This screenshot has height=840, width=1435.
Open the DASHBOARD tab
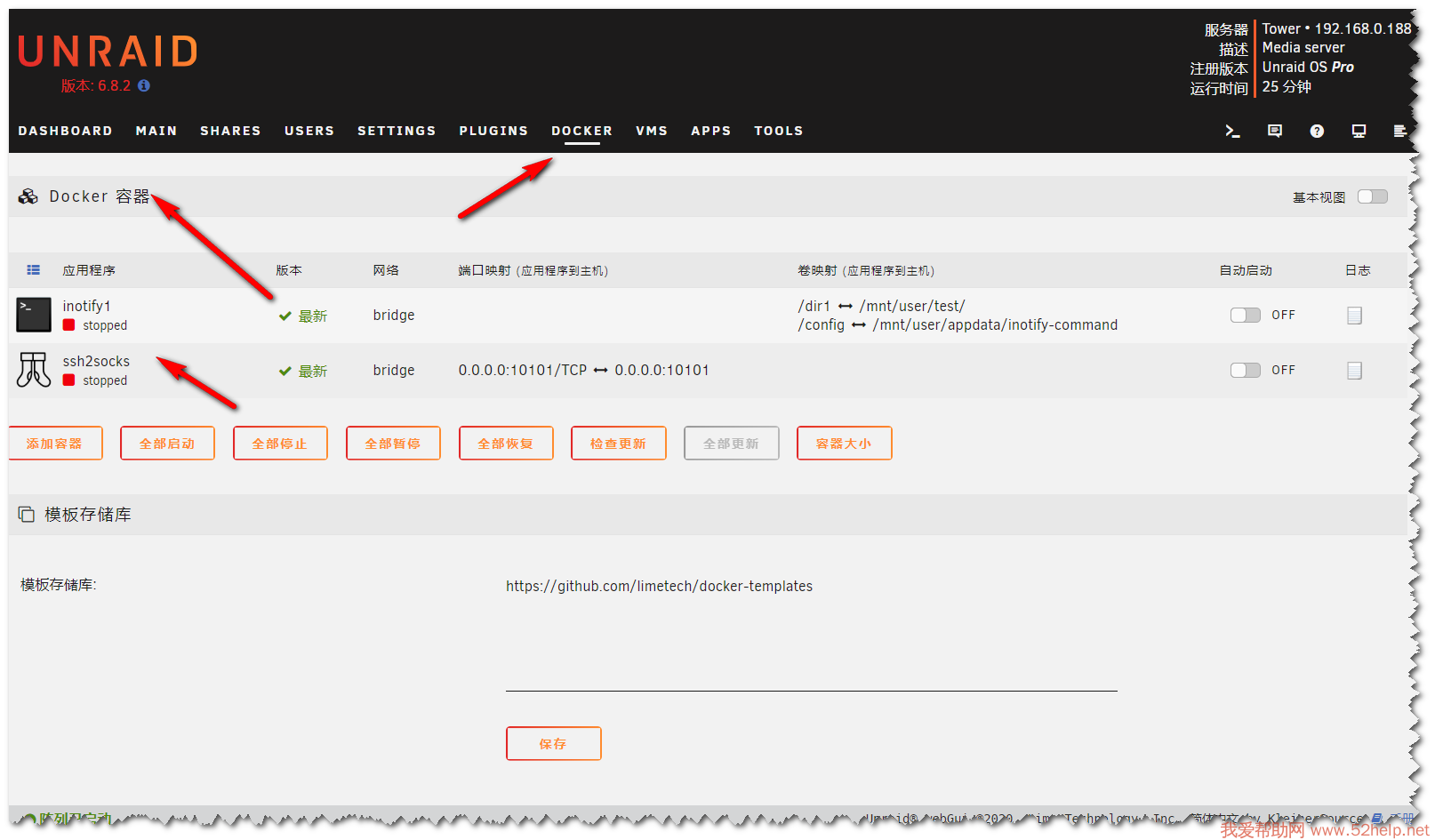pos(65,131)
